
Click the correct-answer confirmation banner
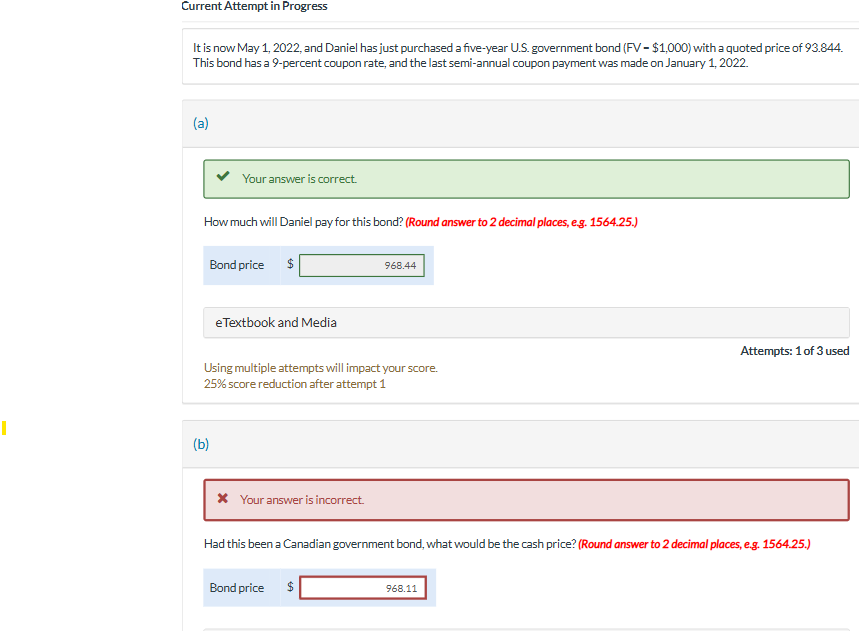[x=525, y=178]
